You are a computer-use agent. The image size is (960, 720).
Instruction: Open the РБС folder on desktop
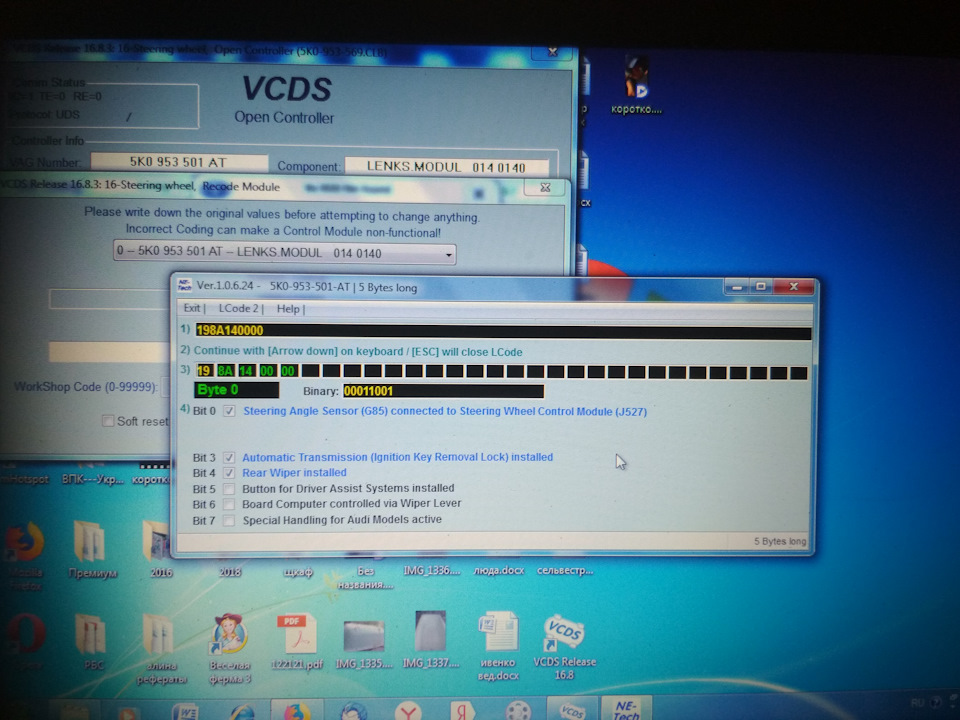click(92, 641)
